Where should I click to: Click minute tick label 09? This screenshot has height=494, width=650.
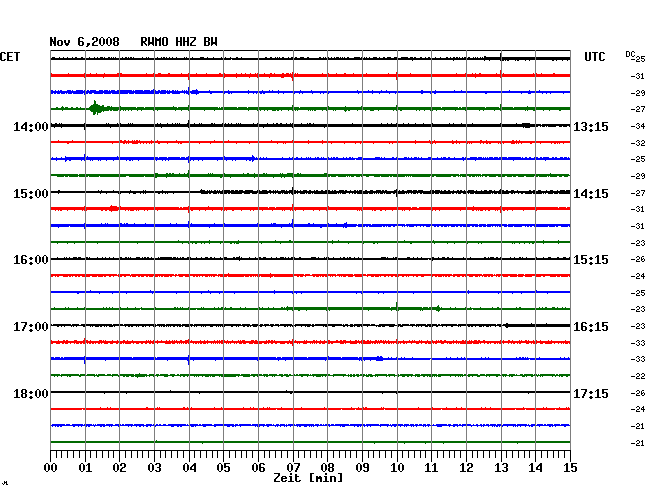pos(362,468)
